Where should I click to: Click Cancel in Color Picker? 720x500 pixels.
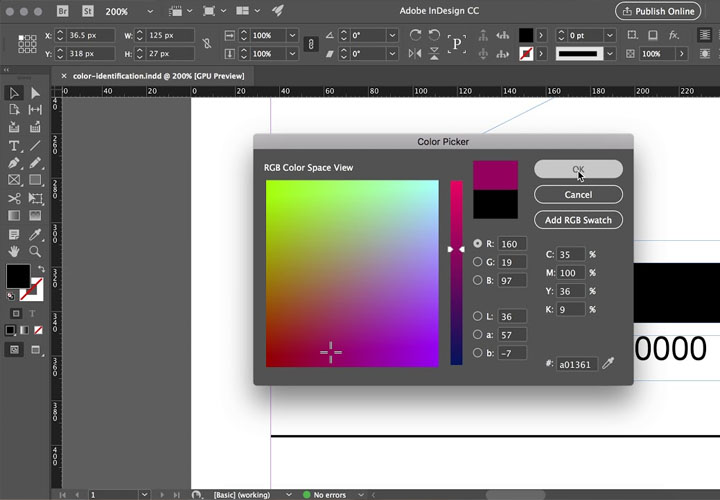click(x=578, y=194)
